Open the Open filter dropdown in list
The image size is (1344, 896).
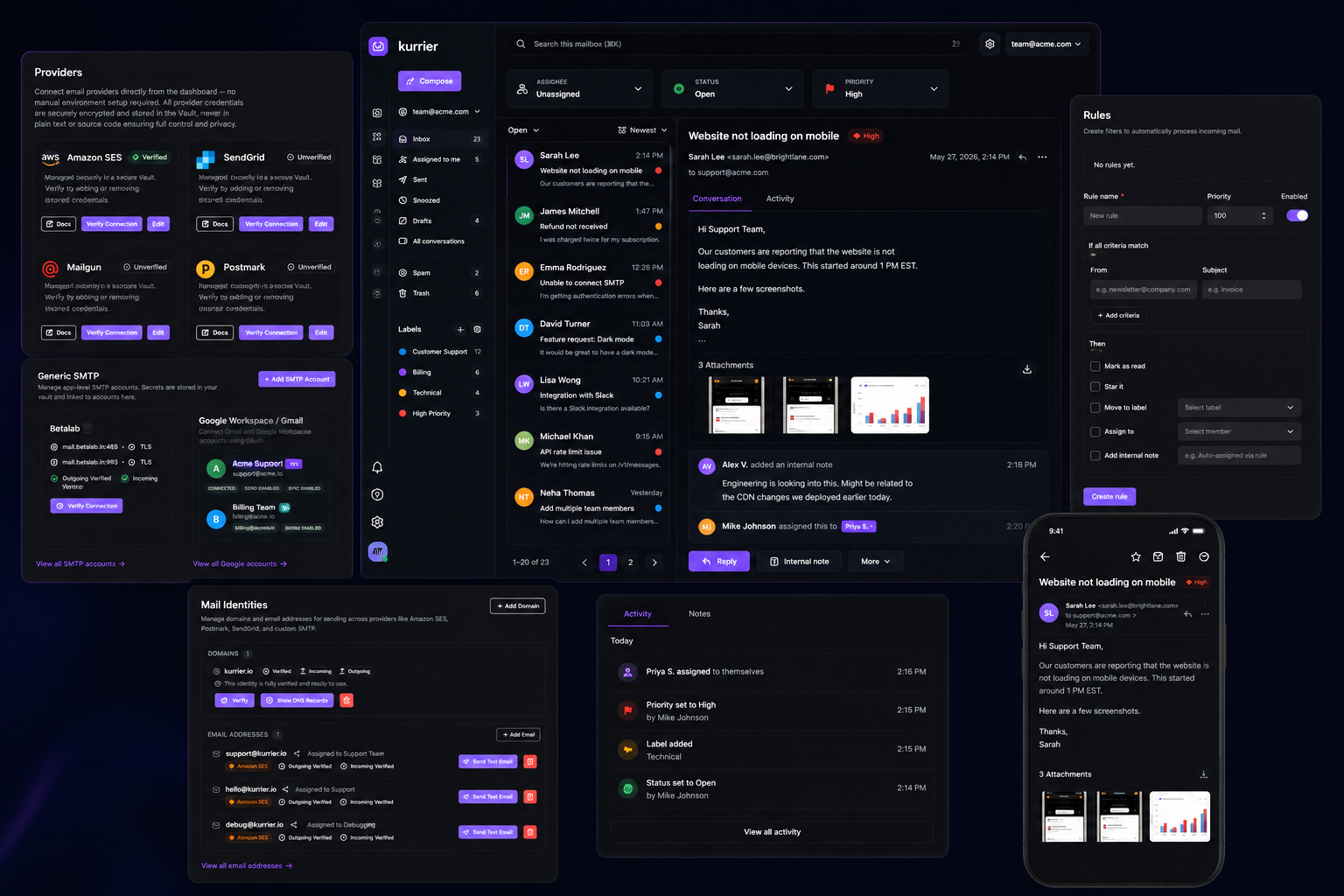523,130
